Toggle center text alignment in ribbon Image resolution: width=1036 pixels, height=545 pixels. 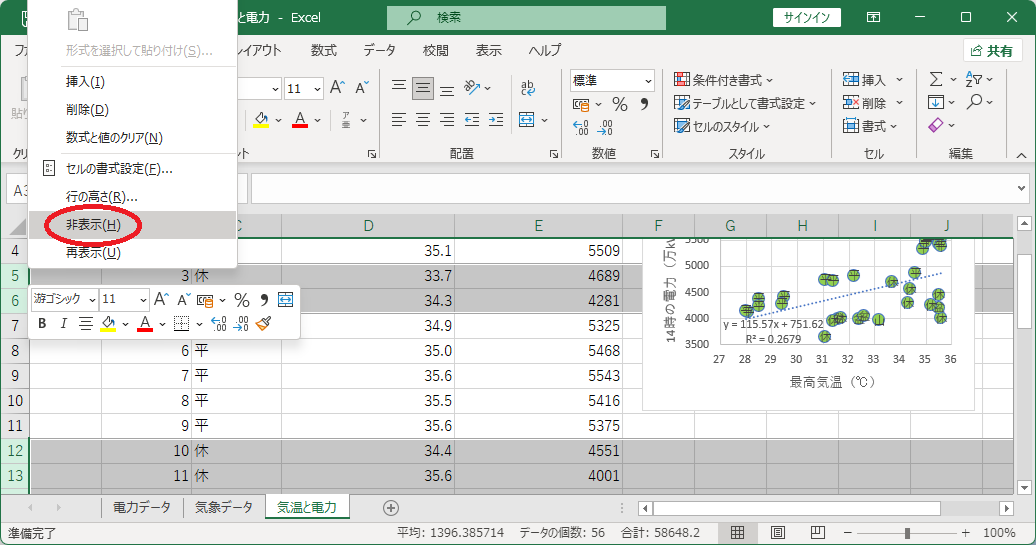coord(423,120)
